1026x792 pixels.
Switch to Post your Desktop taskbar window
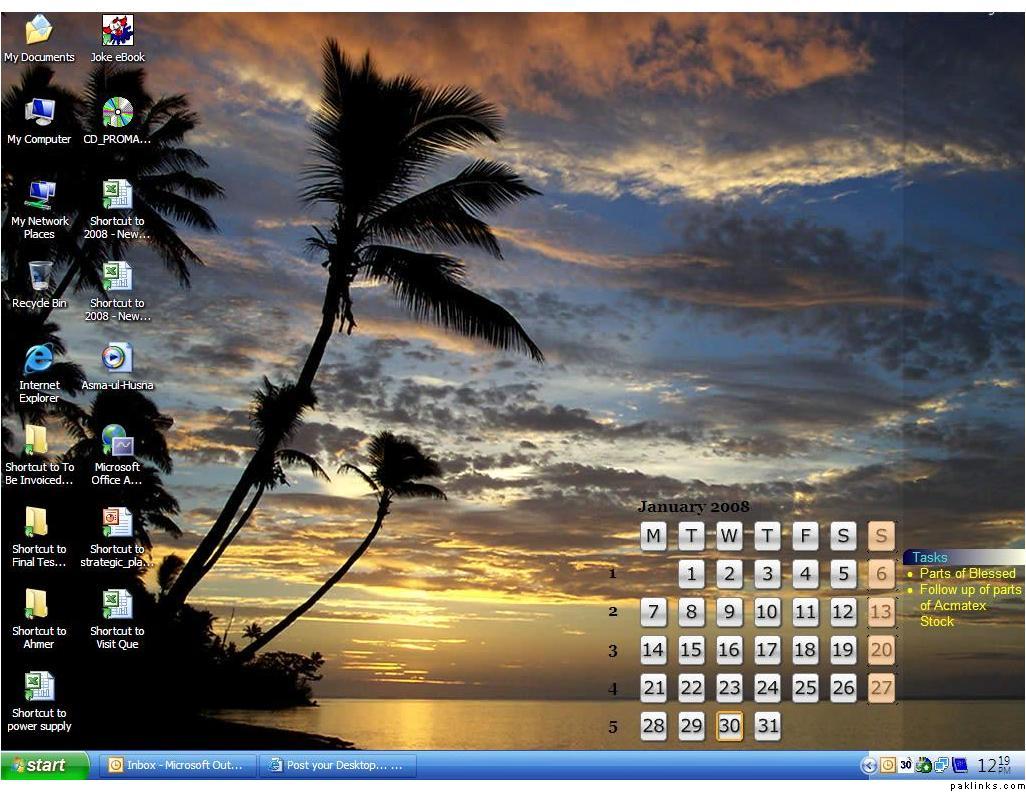(x=338, y=765)
